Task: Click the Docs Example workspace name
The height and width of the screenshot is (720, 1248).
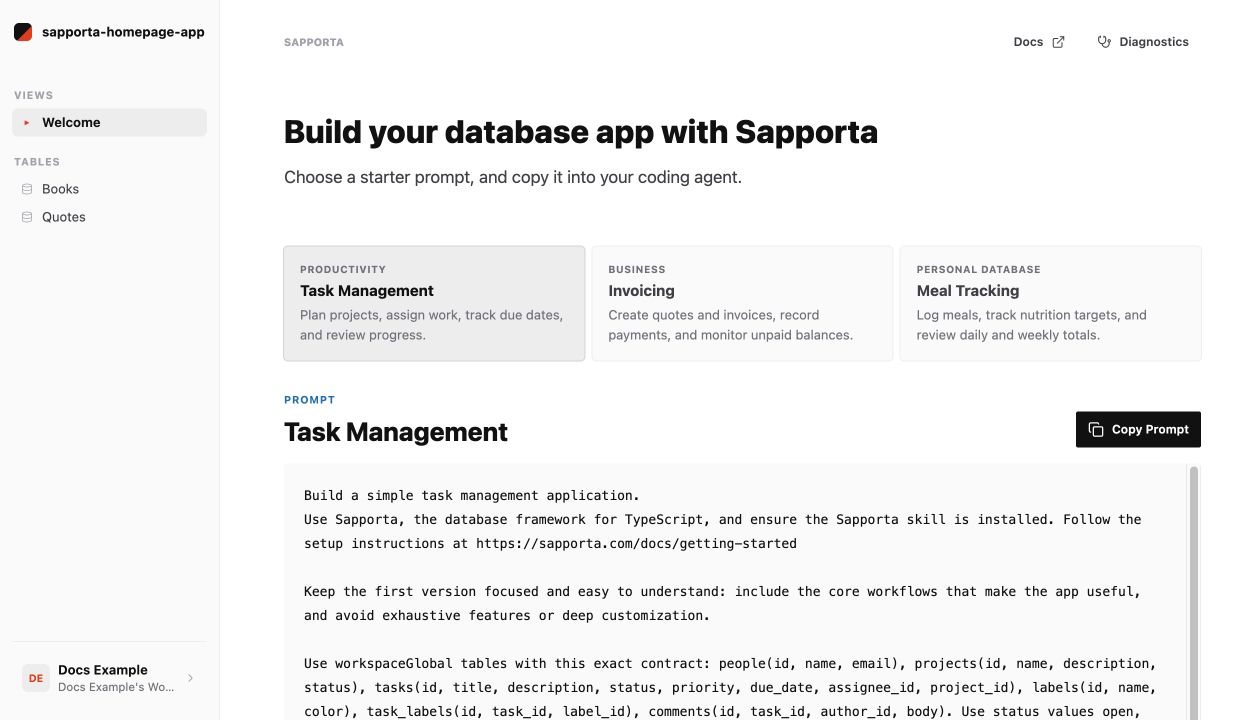Action: (103, 670)
